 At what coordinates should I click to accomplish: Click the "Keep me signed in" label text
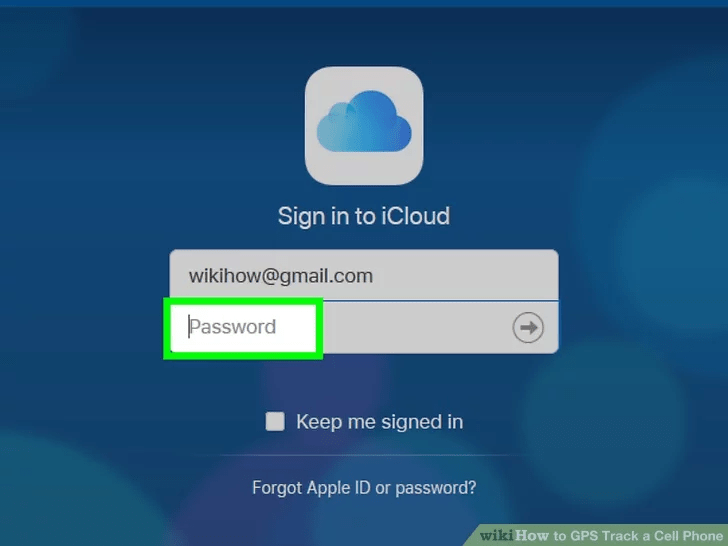[379, 422]
